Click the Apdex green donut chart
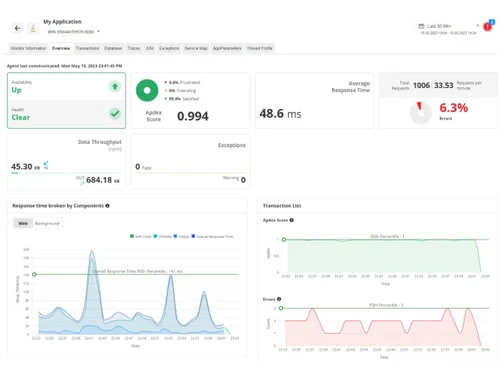The height and width of the screenshot is (375, 500). (147, 90)
